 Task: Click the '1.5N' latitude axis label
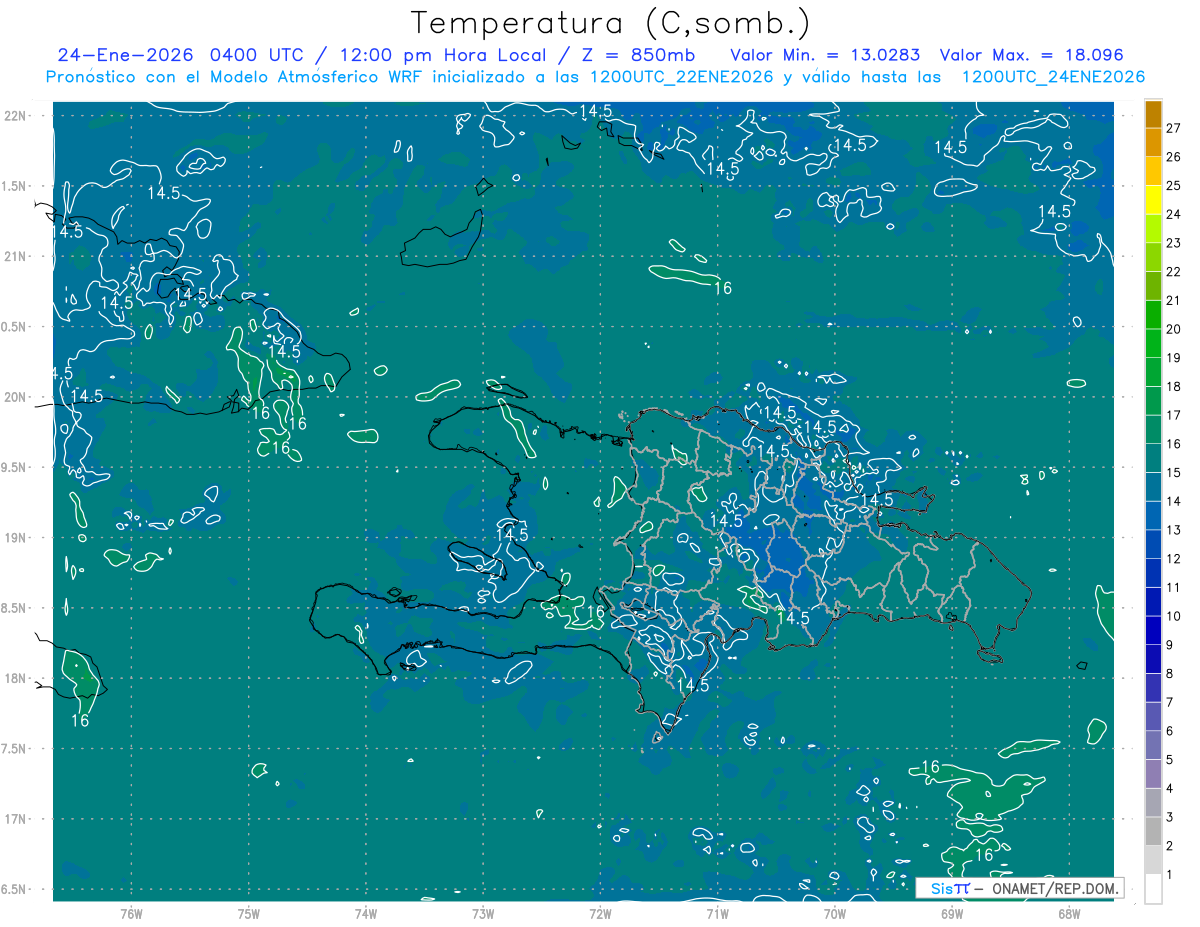pyautogui.click(x=15, y=186)
